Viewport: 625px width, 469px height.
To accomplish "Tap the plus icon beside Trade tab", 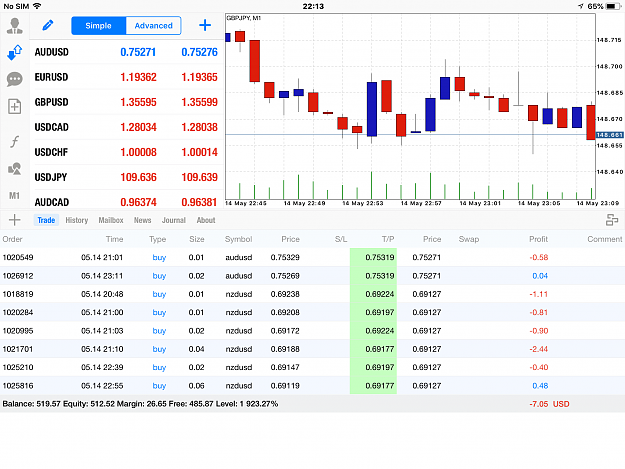I will (14, 220).
